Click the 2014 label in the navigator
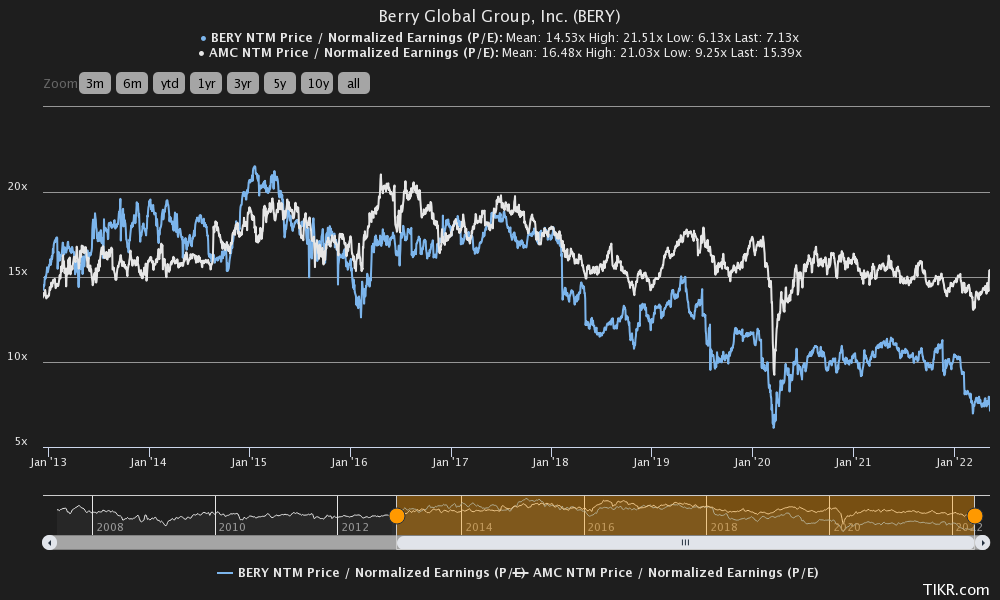 coord(479,527)
